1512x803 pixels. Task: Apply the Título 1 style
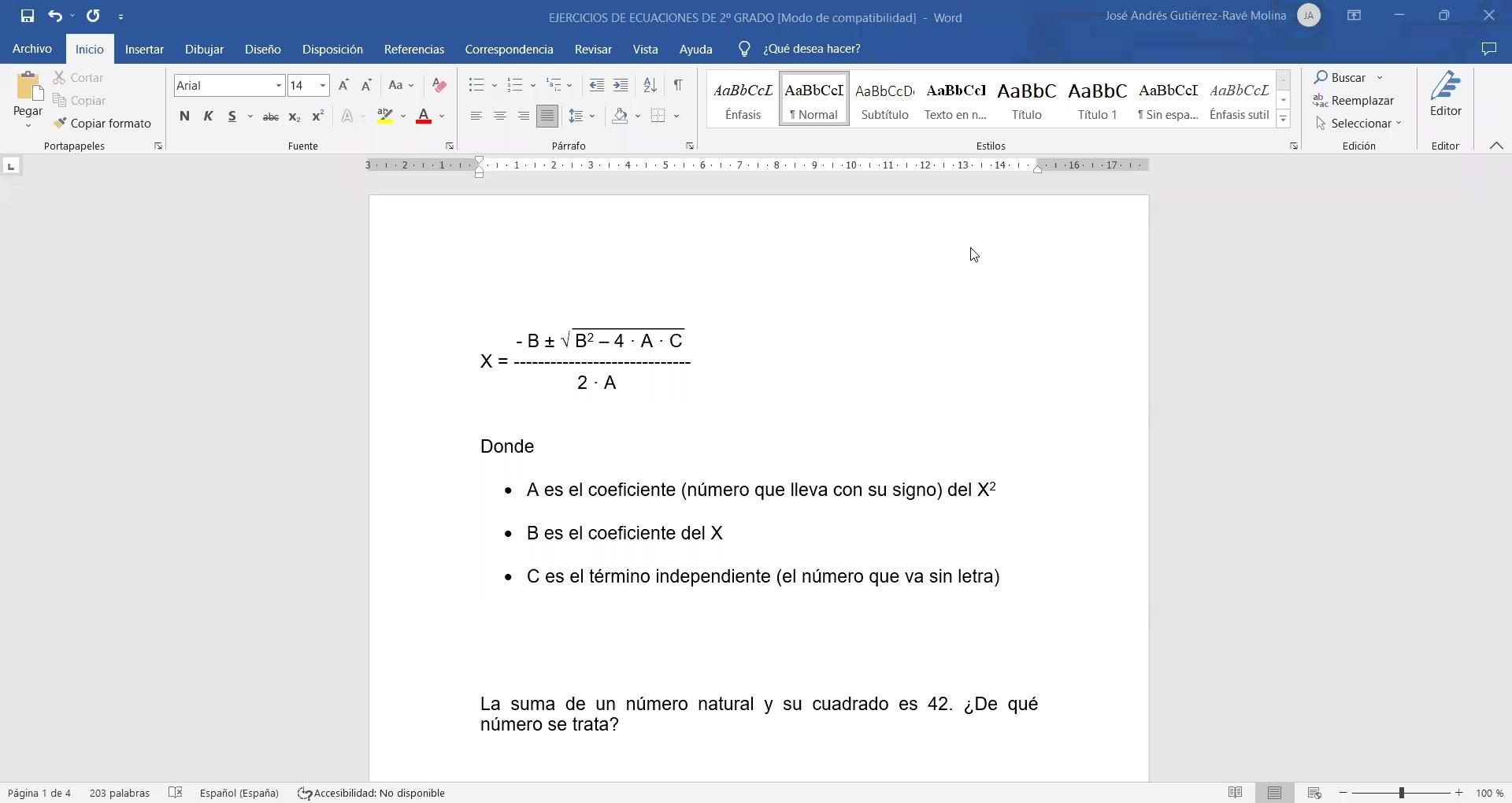[1097, 98]
